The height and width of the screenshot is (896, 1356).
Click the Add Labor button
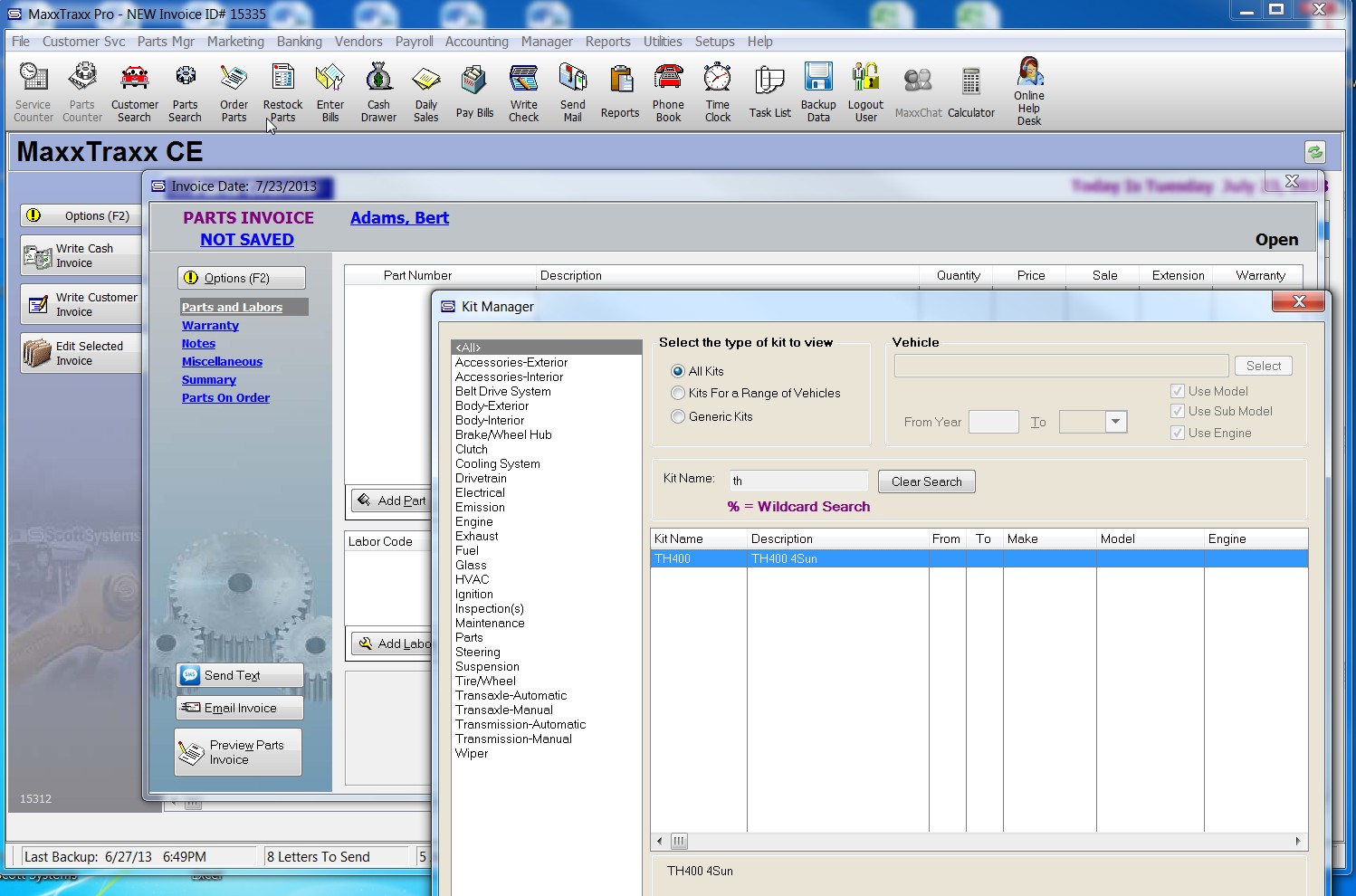[x=391, y=643]
